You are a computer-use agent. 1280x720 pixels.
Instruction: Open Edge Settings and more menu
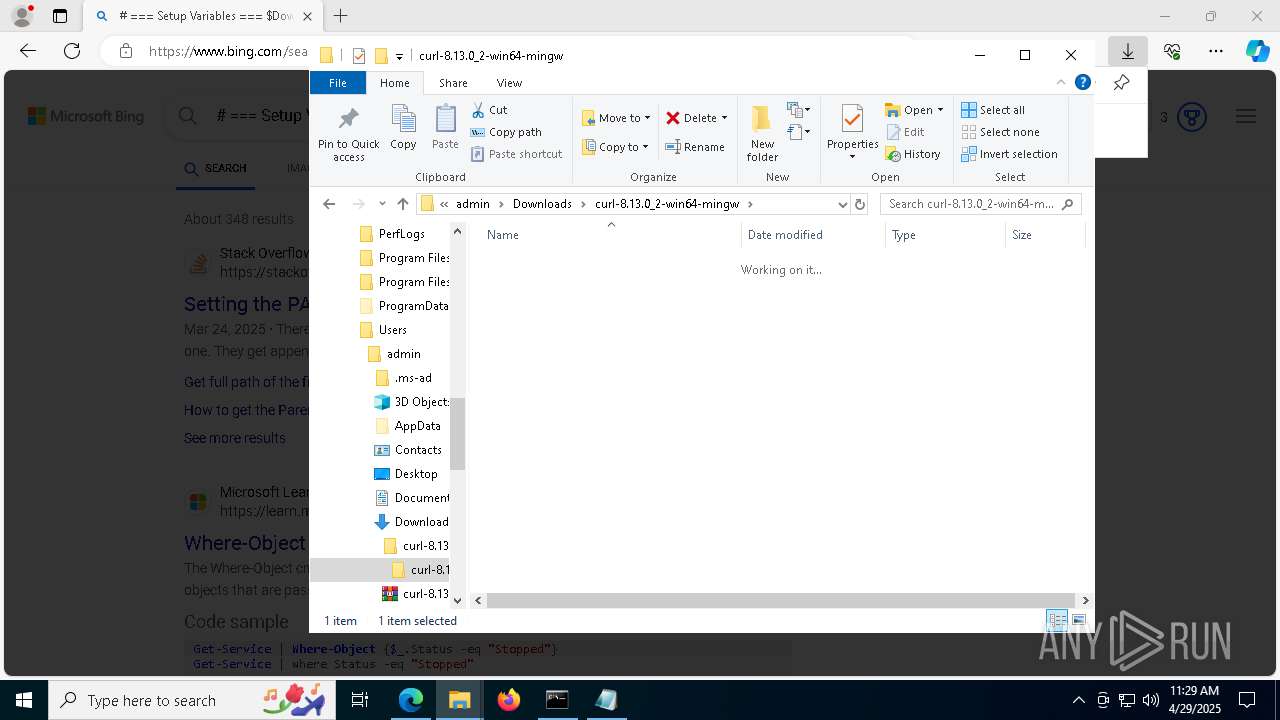coord(1215,51)
